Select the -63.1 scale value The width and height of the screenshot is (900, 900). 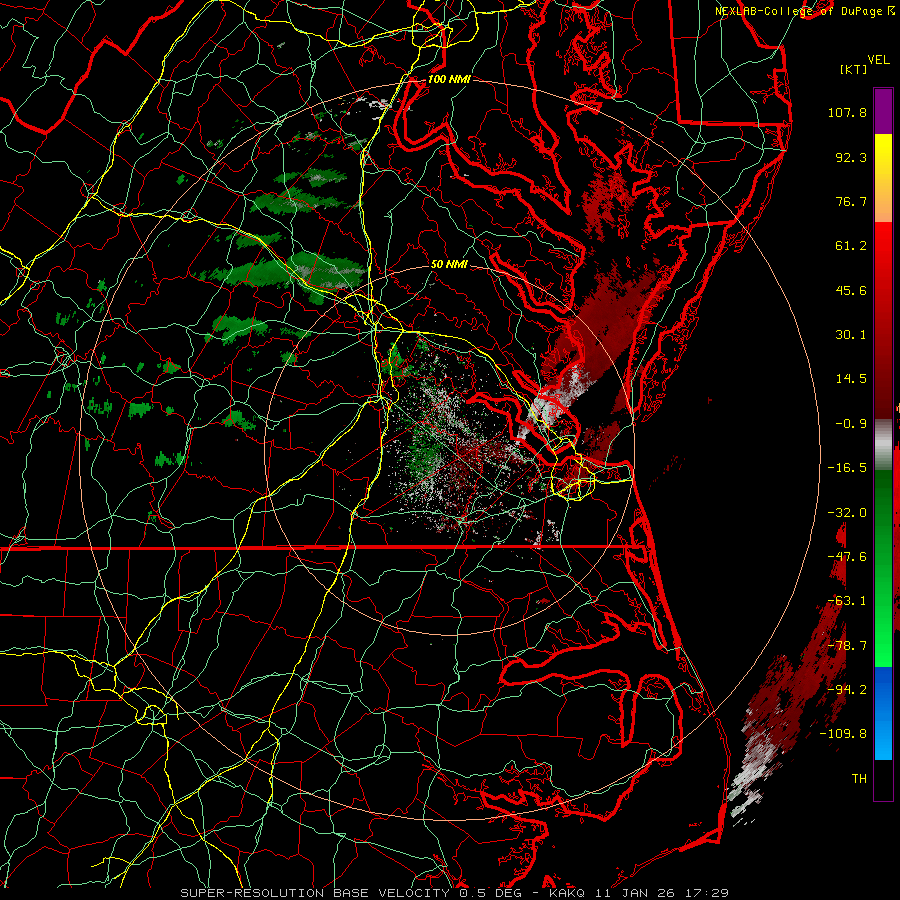[x=847, y=601]
